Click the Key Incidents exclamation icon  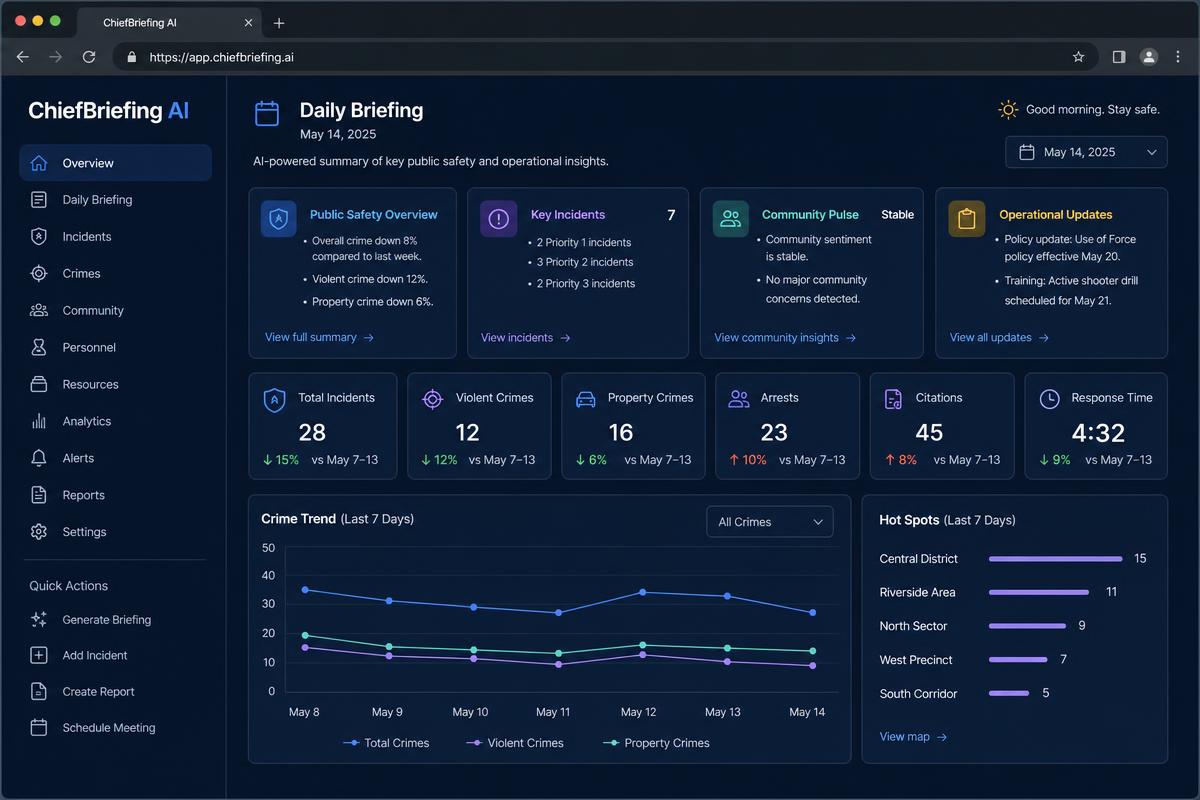pos(498,219)
